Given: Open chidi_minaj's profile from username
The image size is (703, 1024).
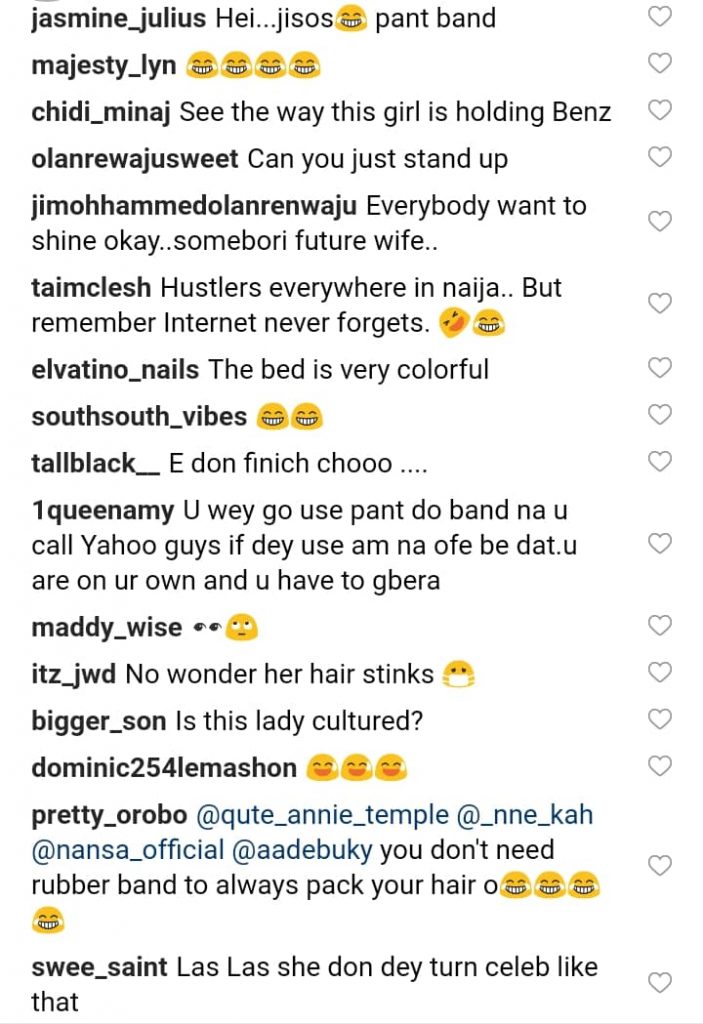Looking at the screenshot, I should click(101, 112).
